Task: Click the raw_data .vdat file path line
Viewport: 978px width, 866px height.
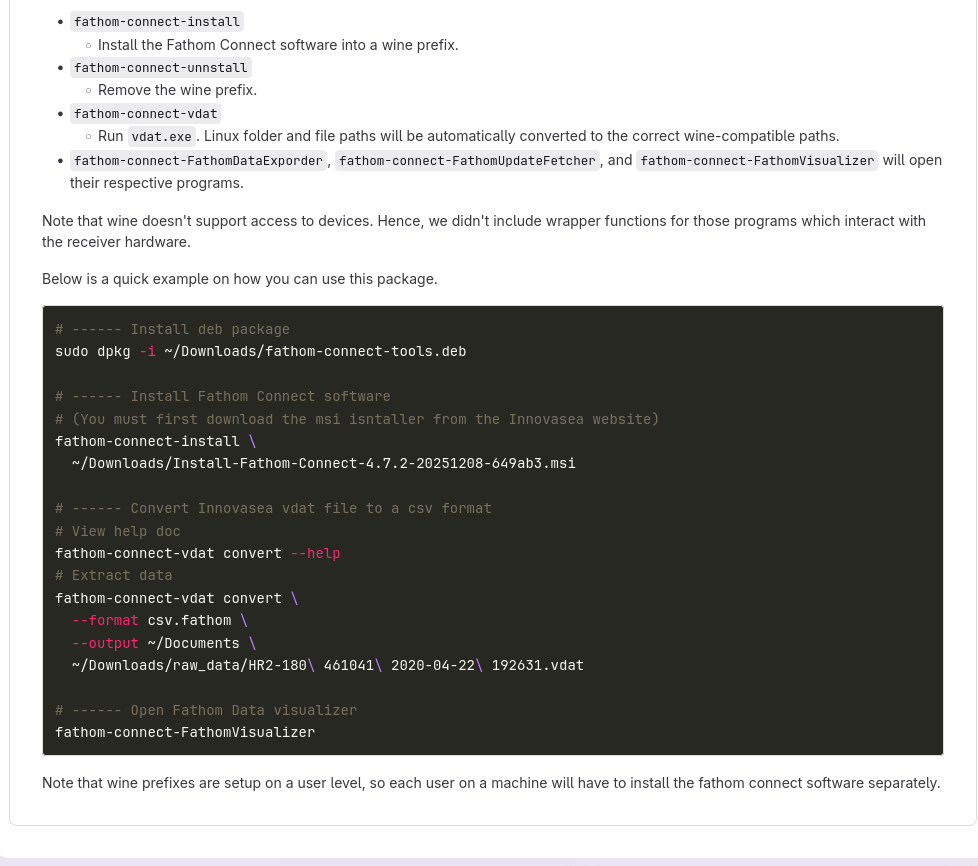Action: click(x=327, y=665)
